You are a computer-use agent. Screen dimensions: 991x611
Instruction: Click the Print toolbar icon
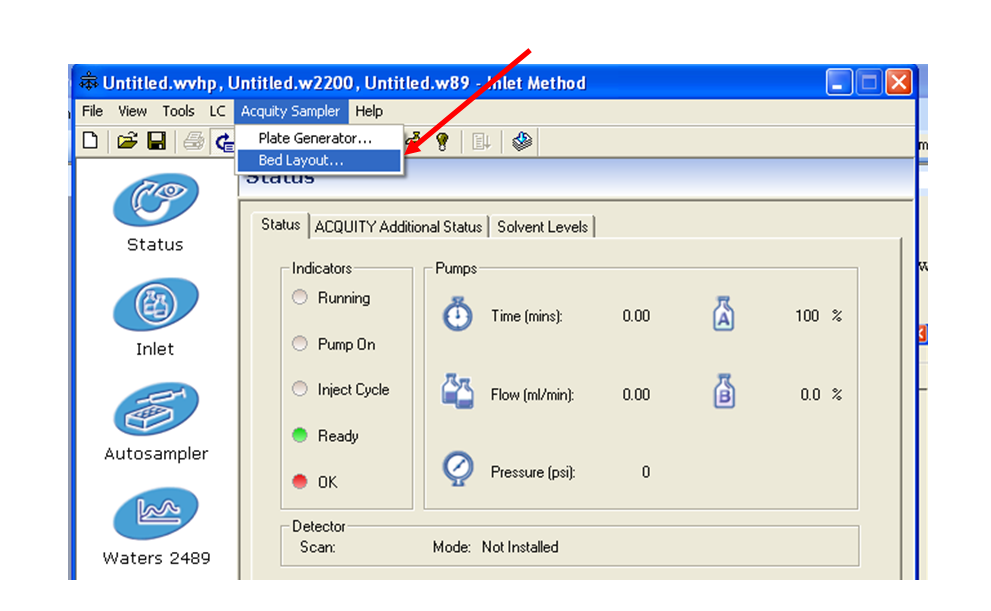point(193,141)
